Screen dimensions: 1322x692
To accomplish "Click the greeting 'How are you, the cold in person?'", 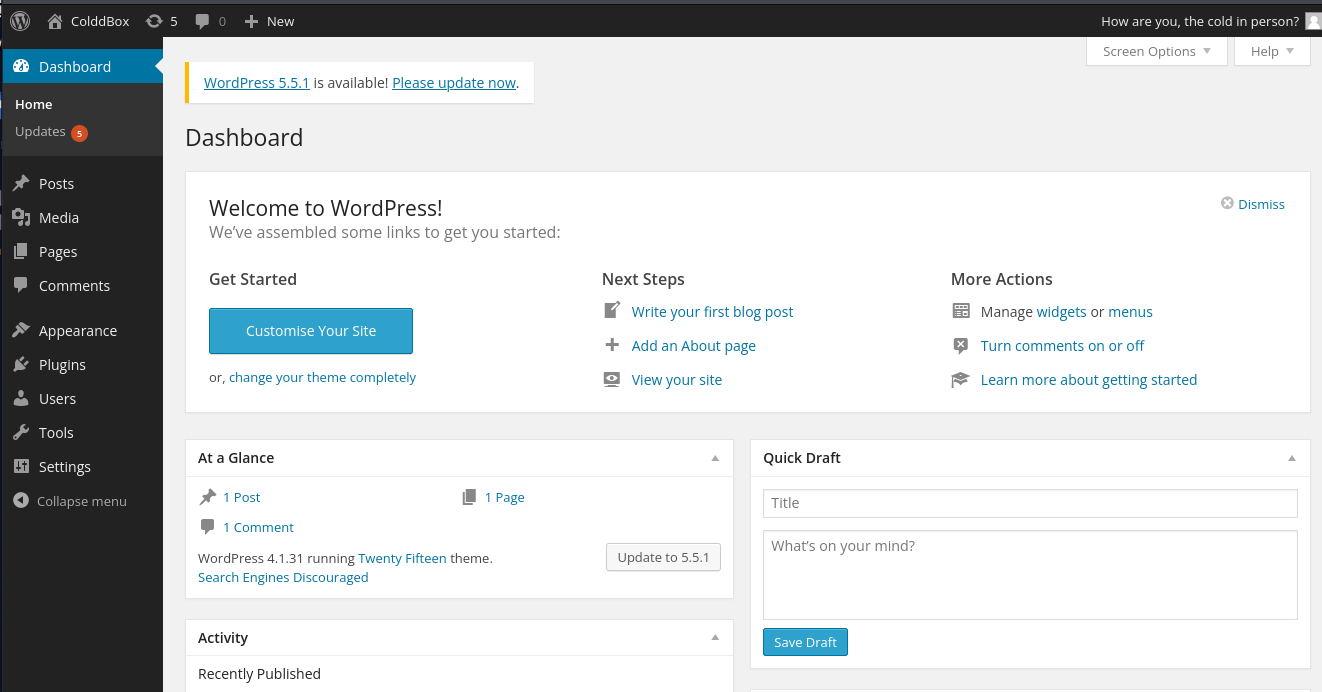I will point(1200,21).
